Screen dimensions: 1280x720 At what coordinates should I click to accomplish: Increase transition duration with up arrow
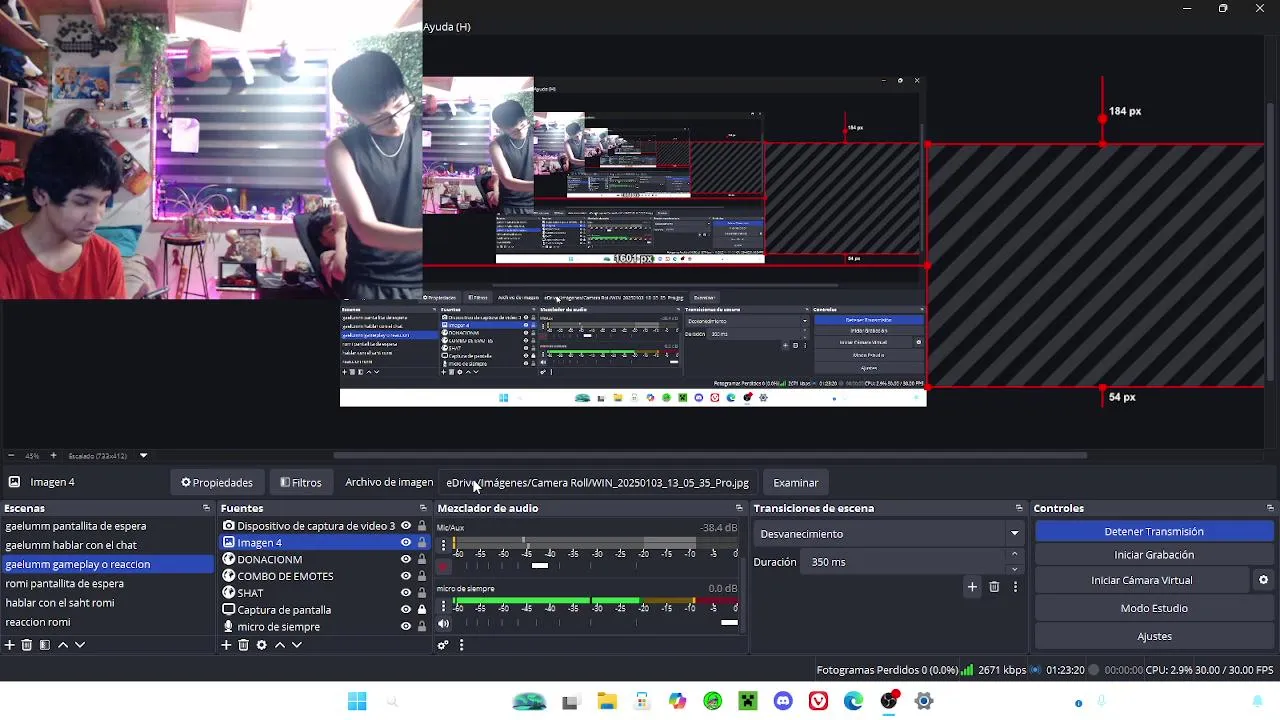click(1014, 555)
